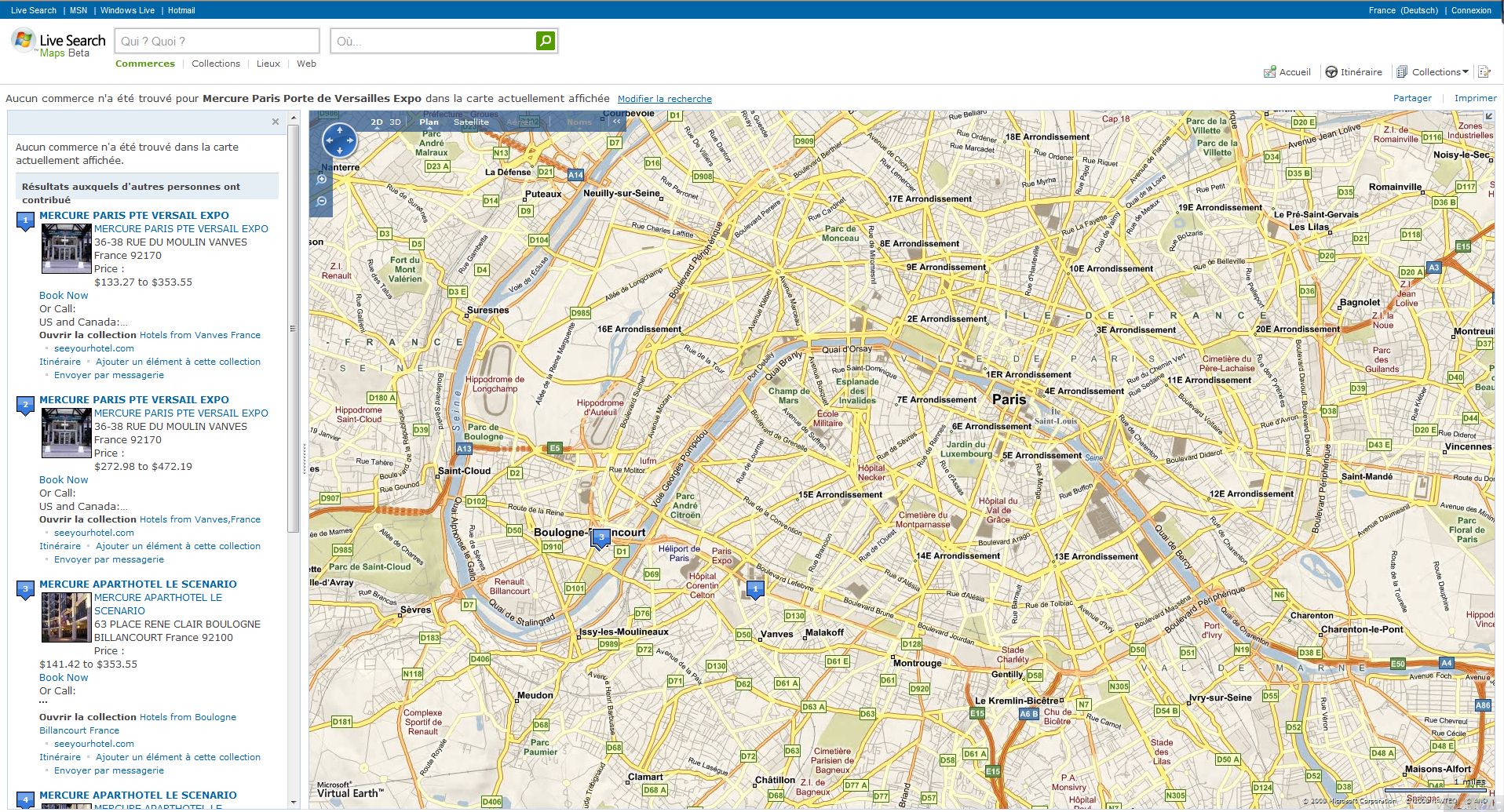Select the Lieux search tab

point(268,64)
